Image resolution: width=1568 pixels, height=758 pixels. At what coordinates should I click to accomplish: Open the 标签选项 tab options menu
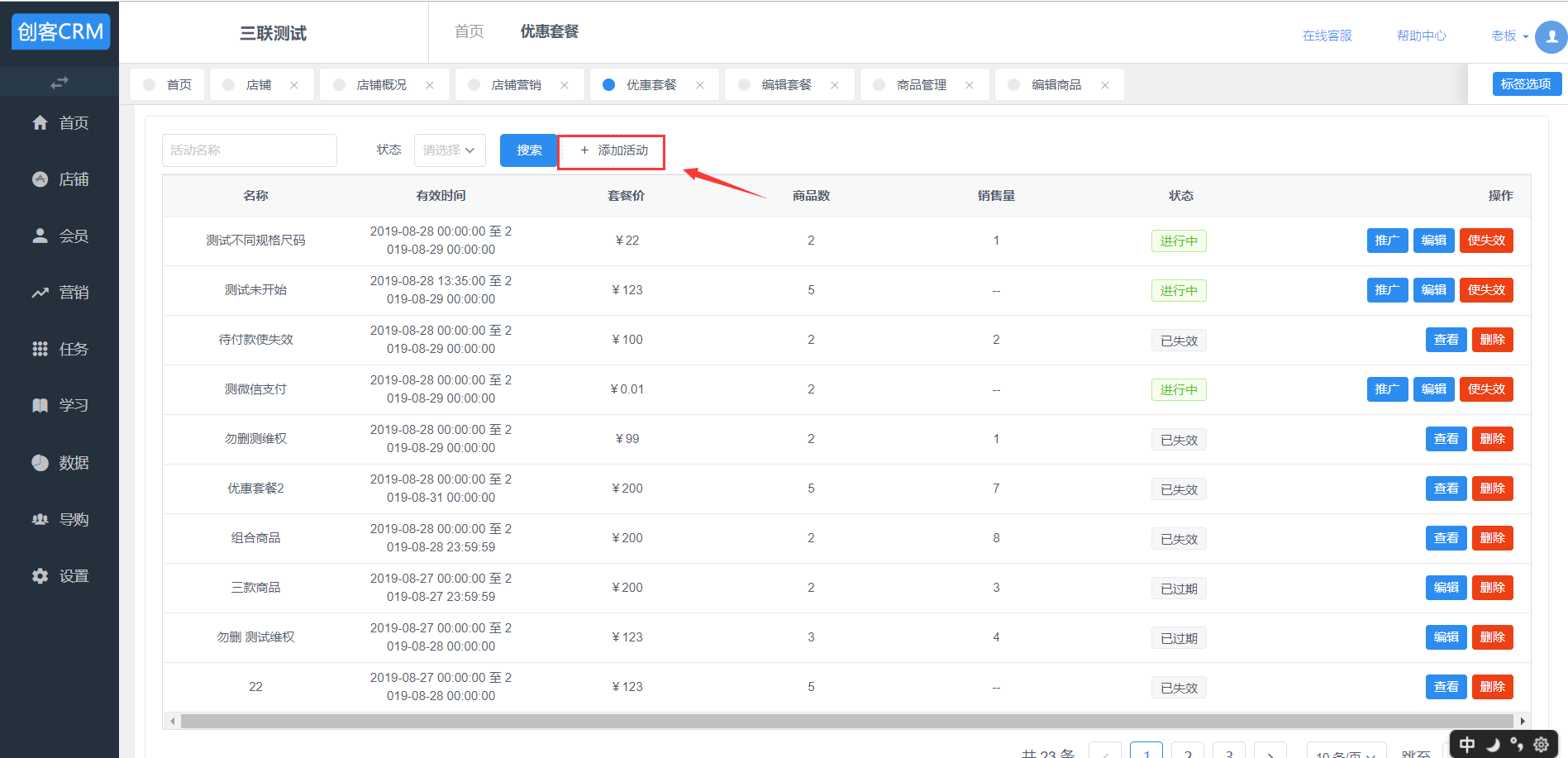pos(1526,83)
